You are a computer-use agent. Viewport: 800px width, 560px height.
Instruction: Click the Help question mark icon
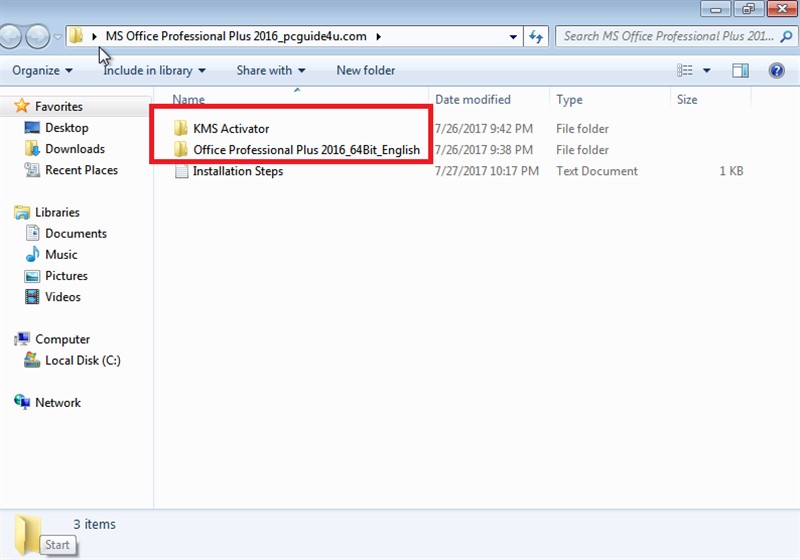pos(776,71)
